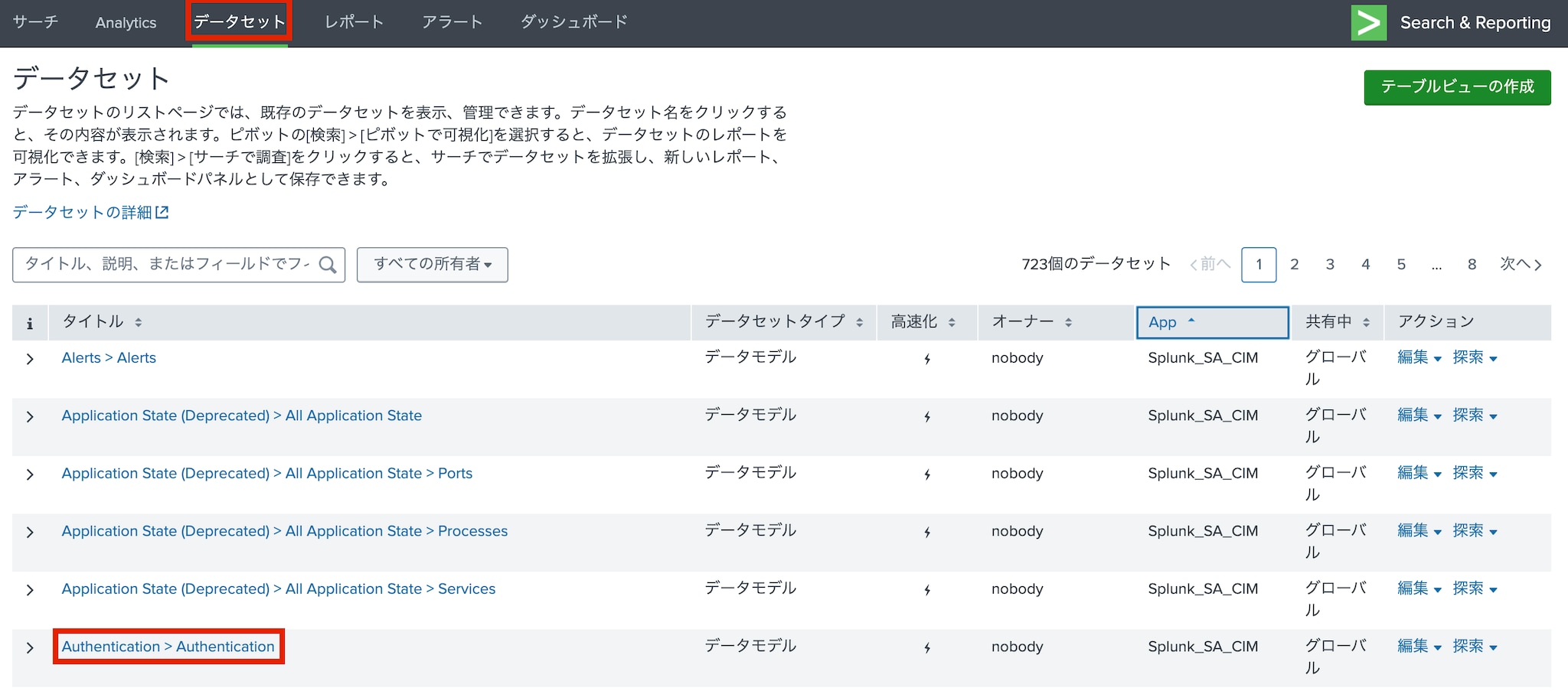Image resolution: width=1568 pixels, height=691 pixels.
Task: Open the All Application State > Services dataset
Action: click(278, 589)
